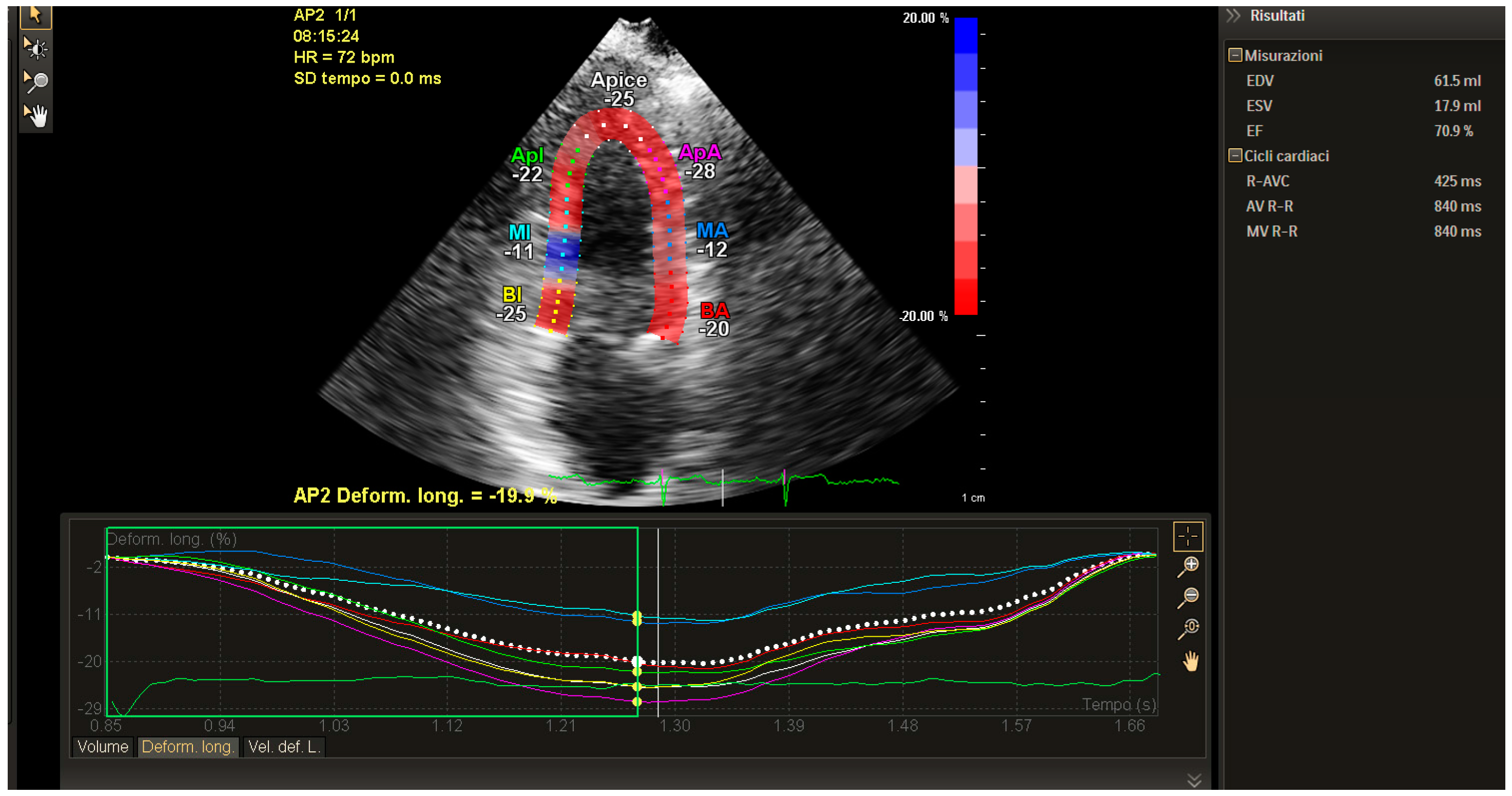The height and width of the screenshot is (796, 1512).
Task: Open the Vel. def. L. tab
Action: (284, 747)
